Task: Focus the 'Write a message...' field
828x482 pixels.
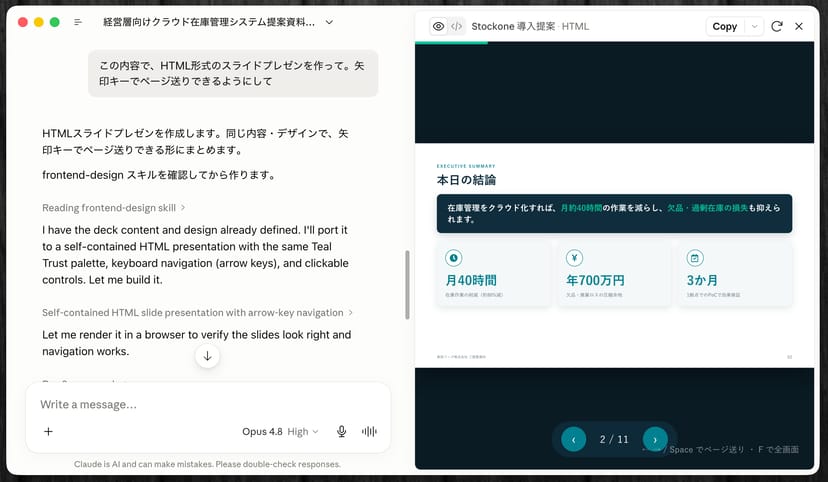Action: pyautogui.click(x=208, y=404)
